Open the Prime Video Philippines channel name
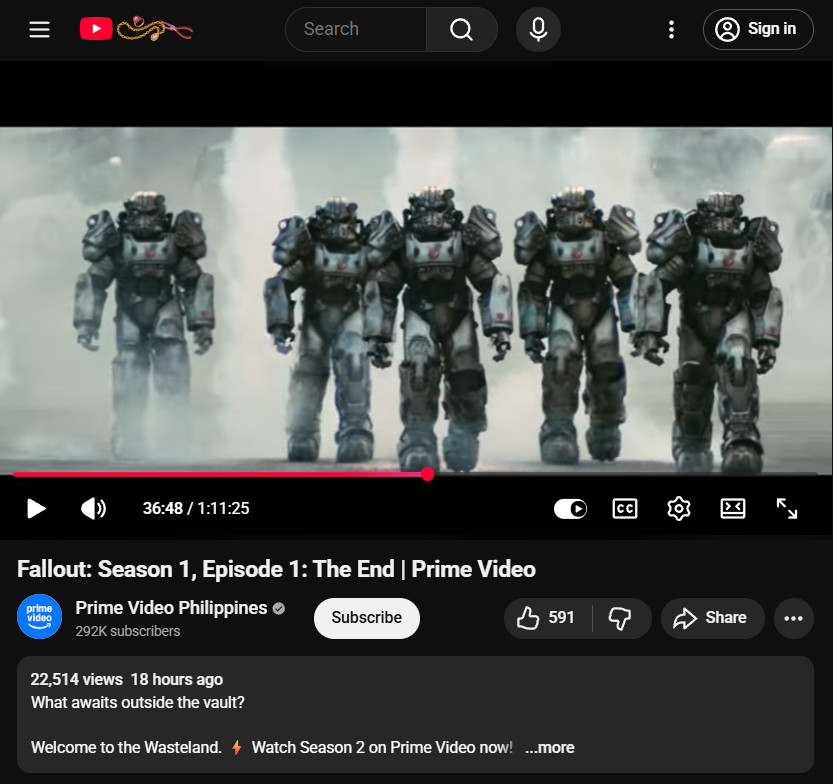833x784 pixels. pos(171,608)
